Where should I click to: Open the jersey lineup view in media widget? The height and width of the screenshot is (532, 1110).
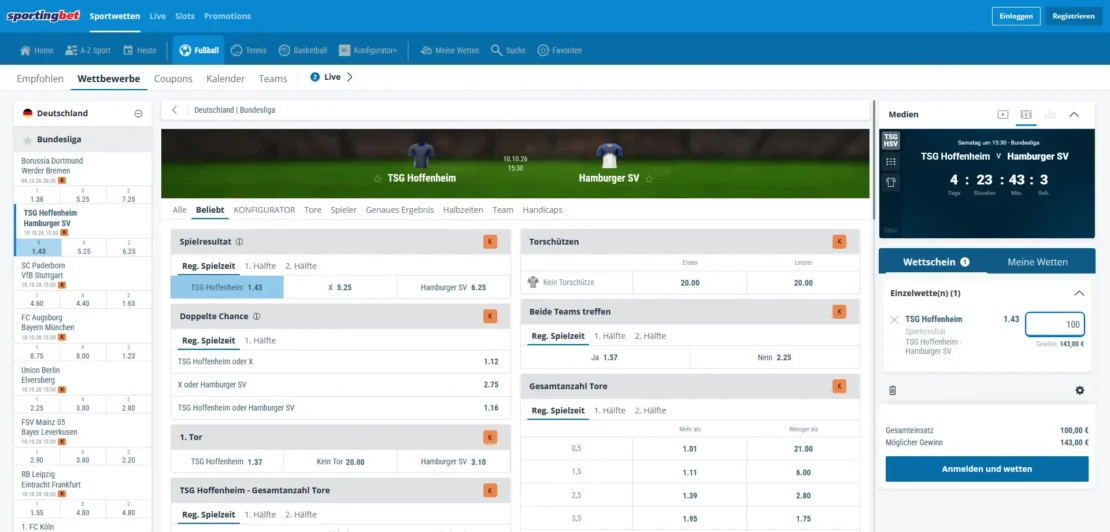pos(891,182)
